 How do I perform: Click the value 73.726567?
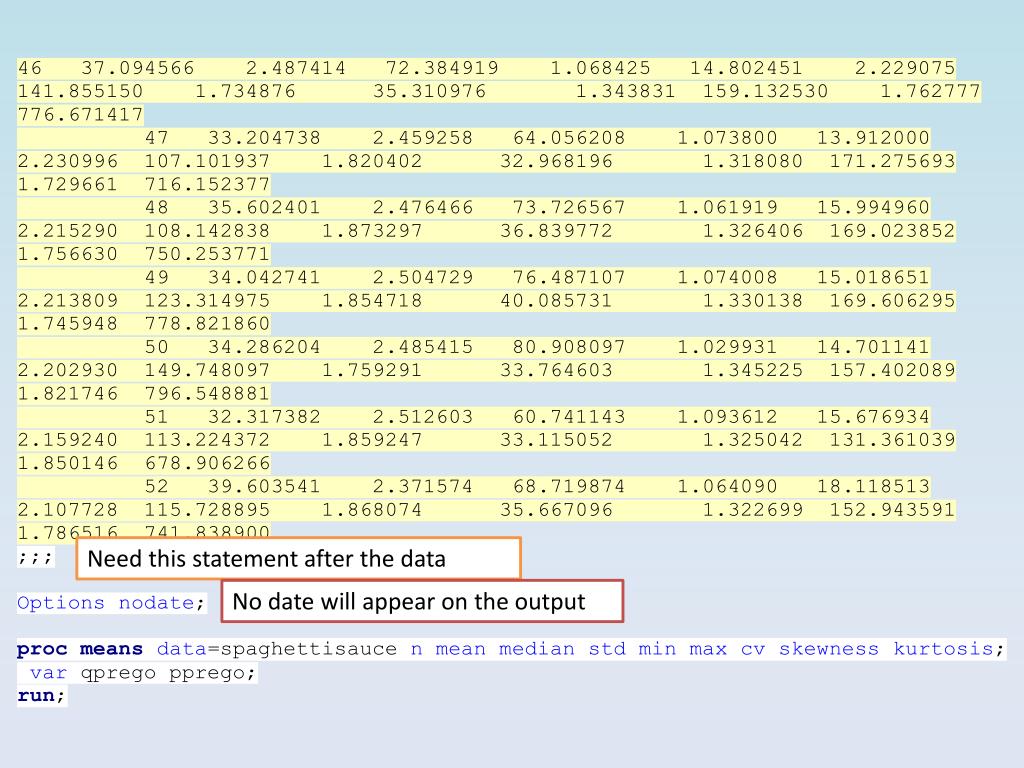coord(569,208)
